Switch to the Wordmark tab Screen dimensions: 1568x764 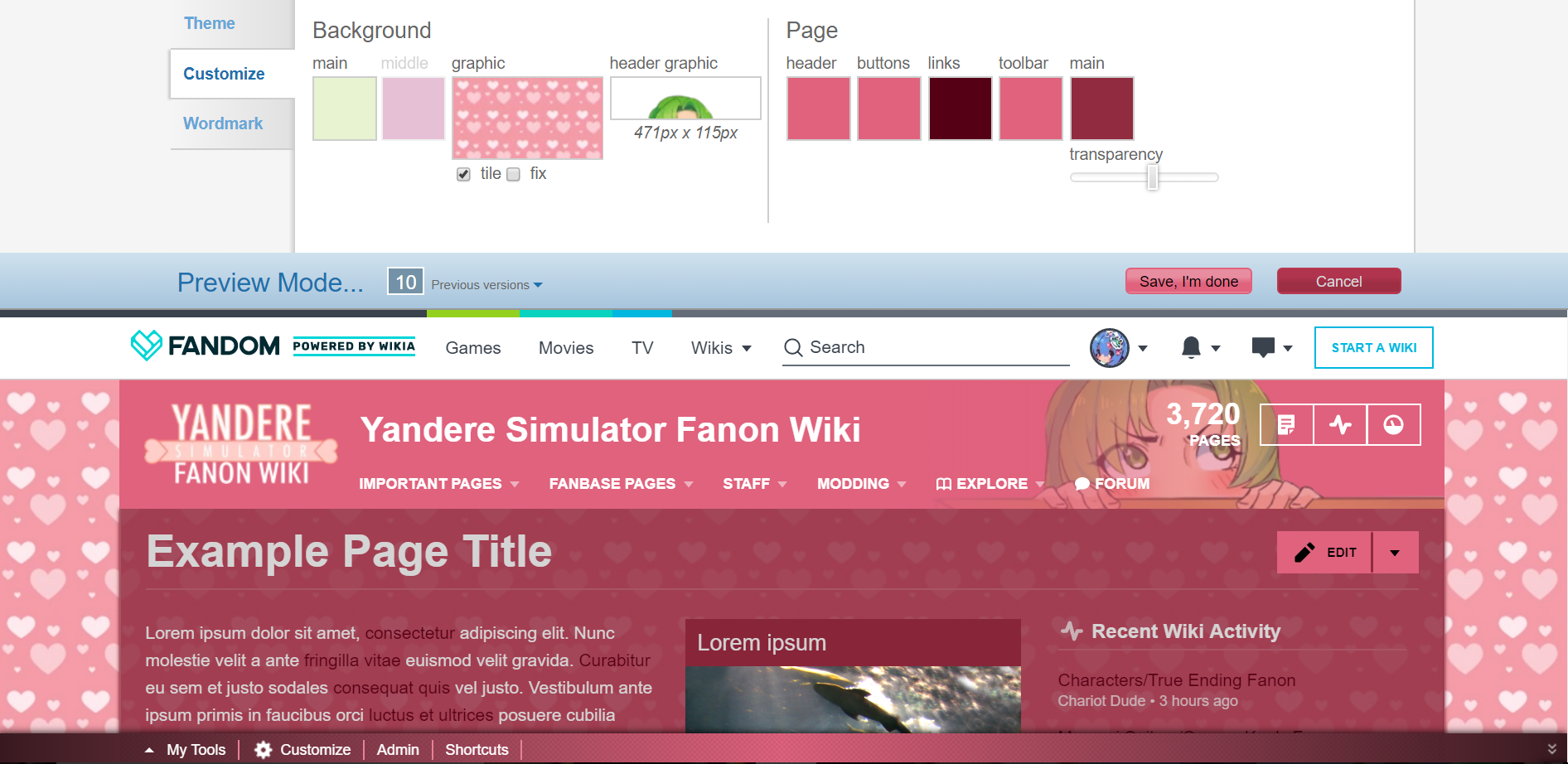(223, 123)
